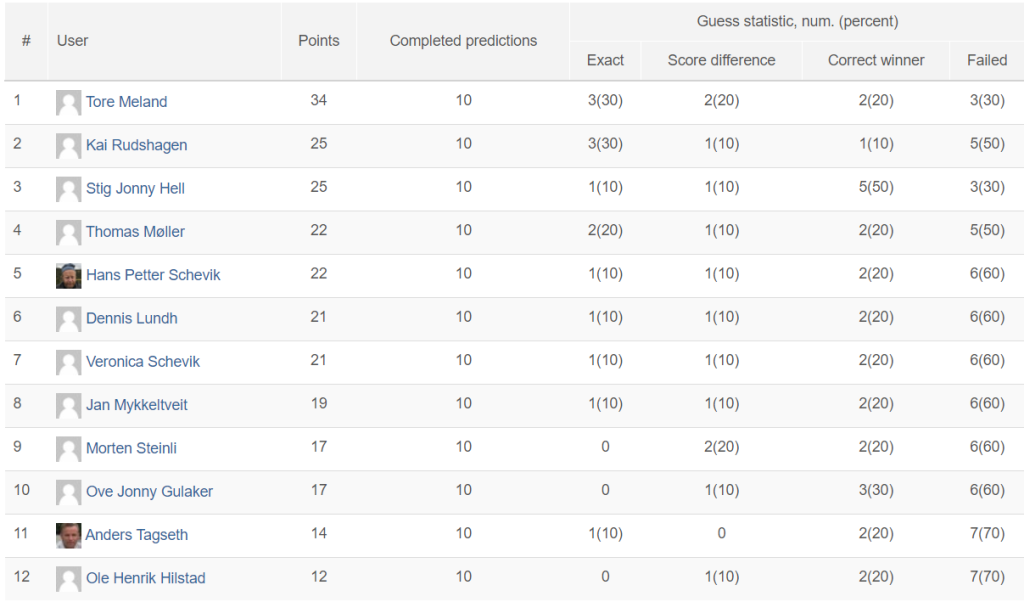1024x602 pixels.
Task: Click the Points column header
Action: pos(318,41)
